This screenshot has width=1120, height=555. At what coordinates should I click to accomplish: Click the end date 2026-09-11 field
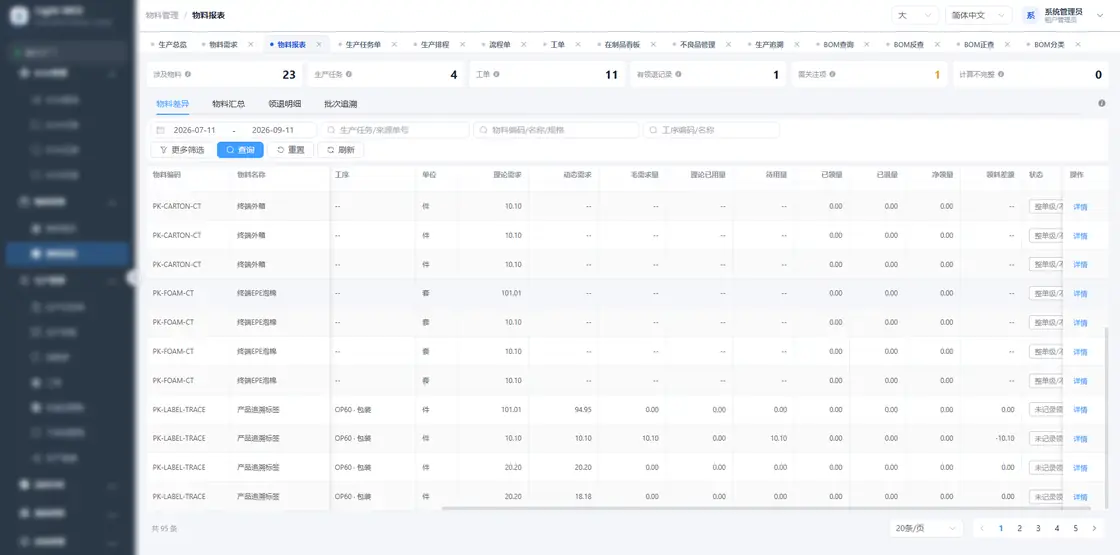coord(273,130)
